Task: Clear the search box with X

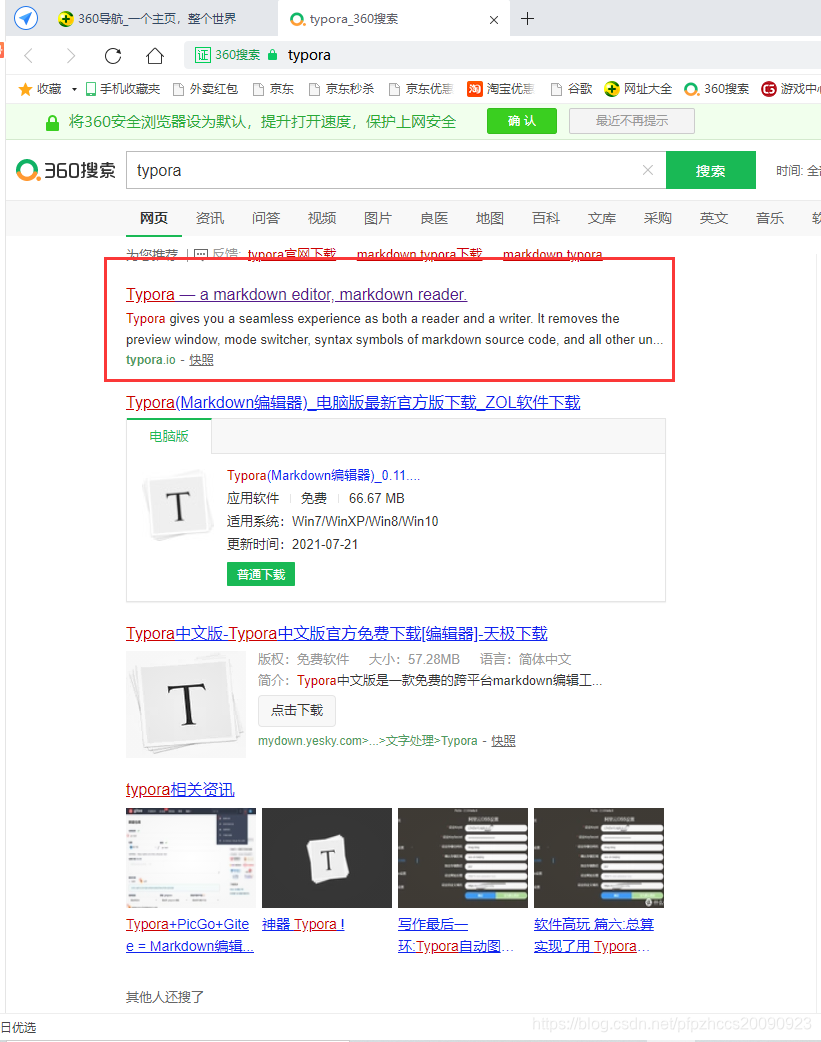Action: click(648, 170)
